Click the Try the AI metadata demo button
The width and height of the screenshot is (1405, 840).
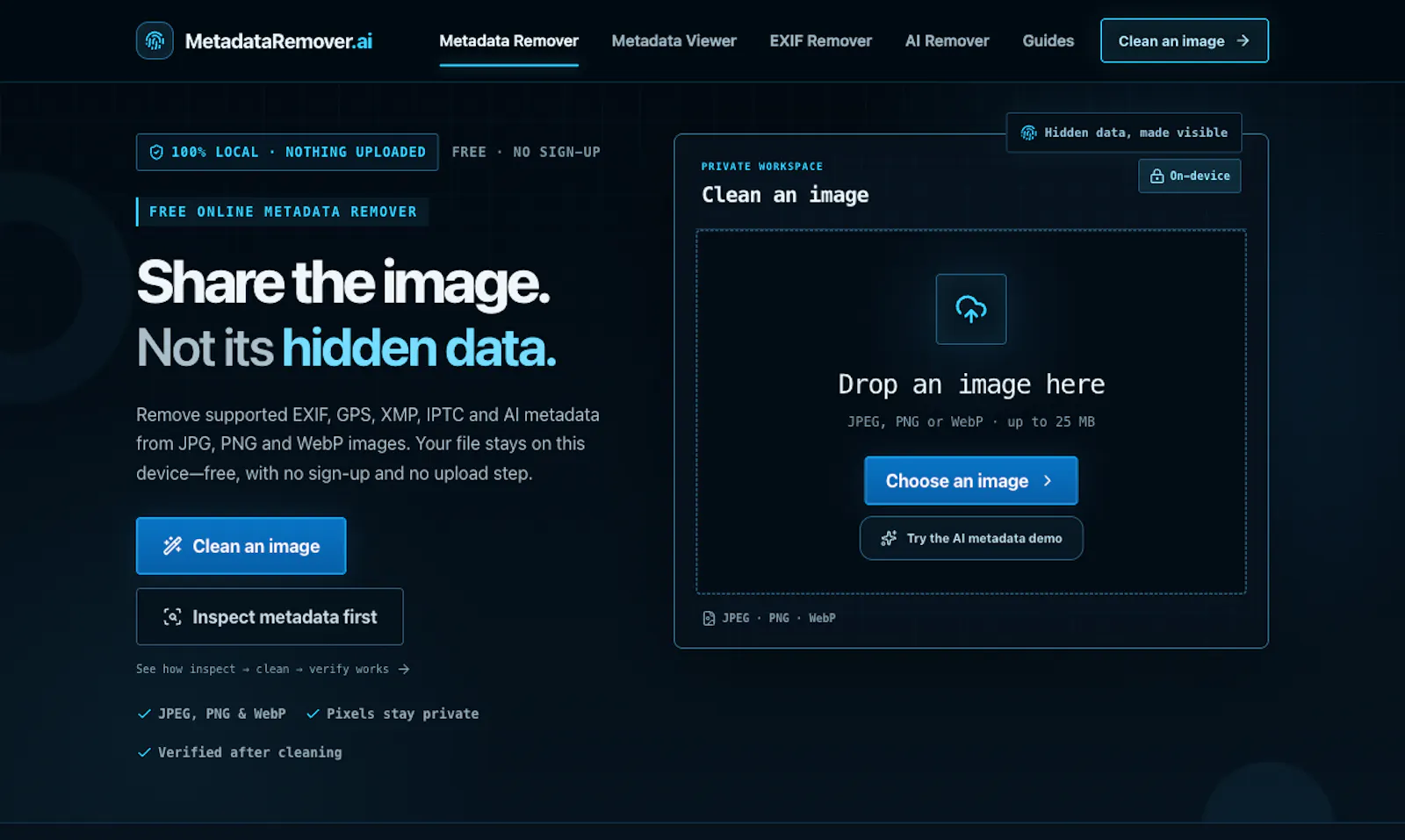click(971, 538)
